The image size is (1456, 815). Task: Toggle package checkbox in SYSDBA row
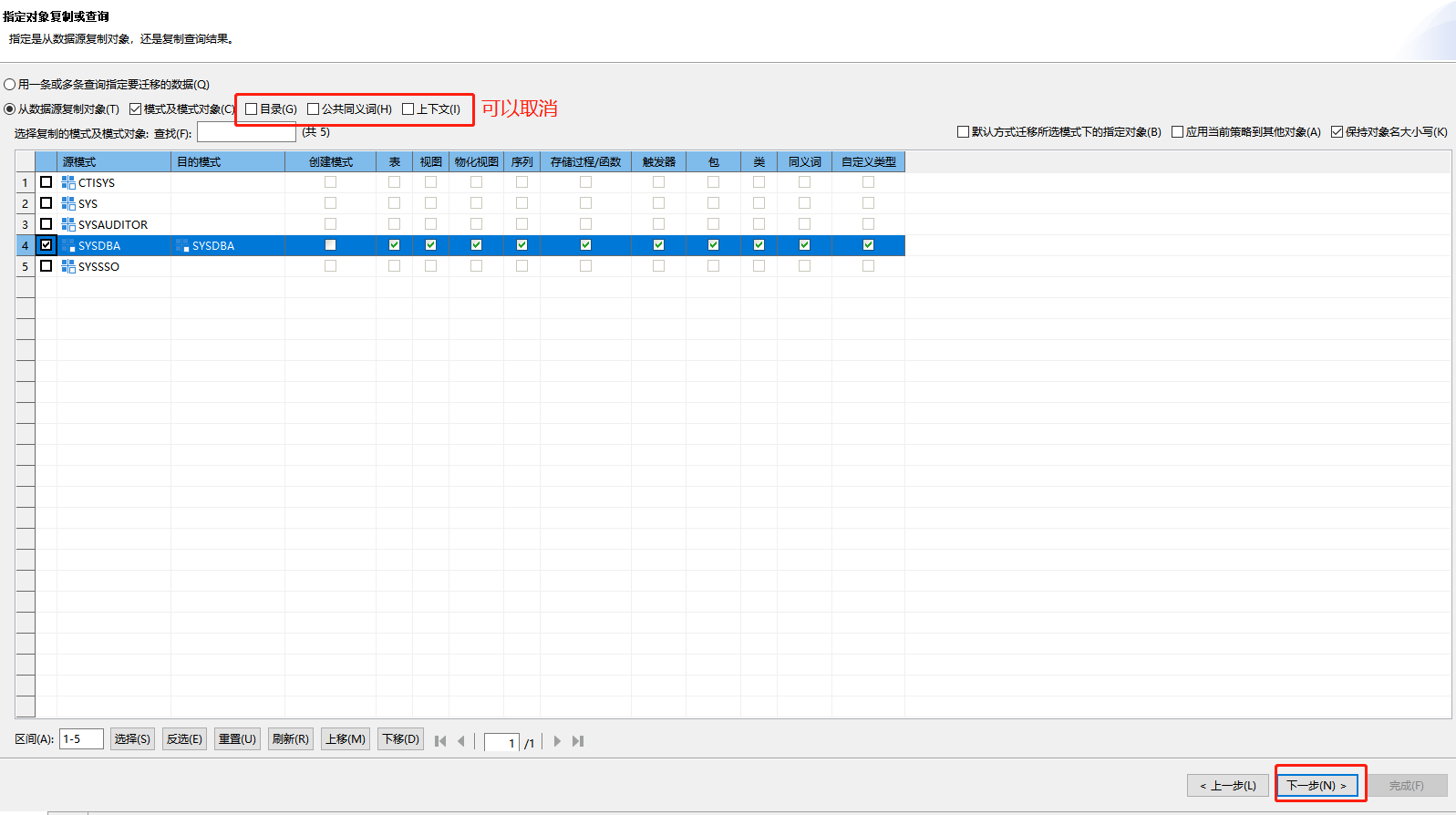click(x=713, y=244)
